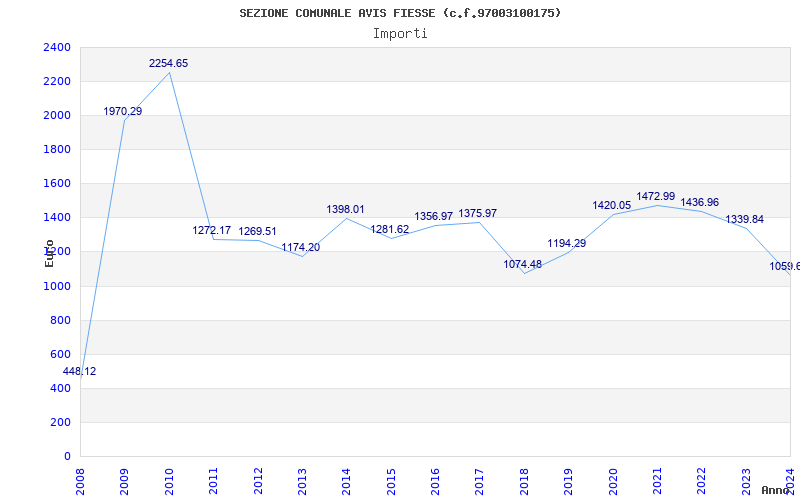Click the x-axis year 2008
The width and height of the screenshot is (800, 500).
click(80, 481)
